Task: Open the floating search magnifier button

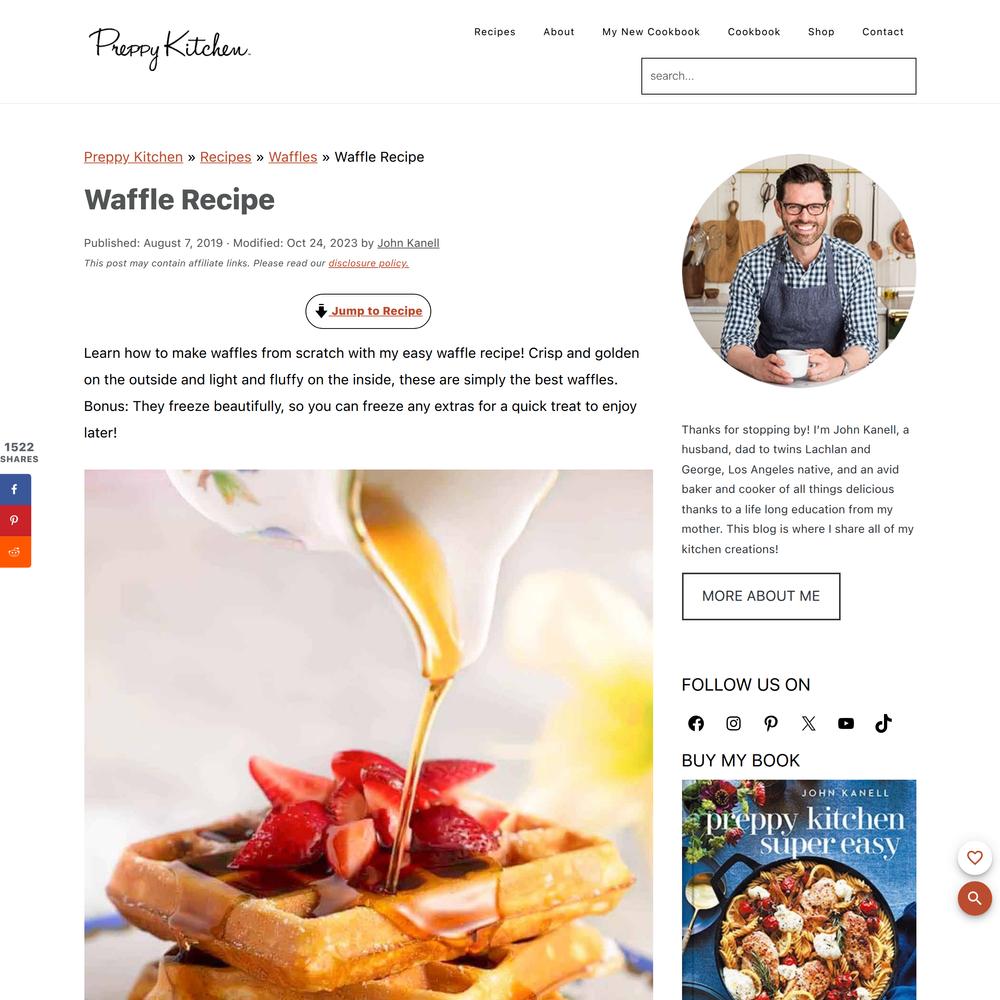Action: click(x=974, y=898)
